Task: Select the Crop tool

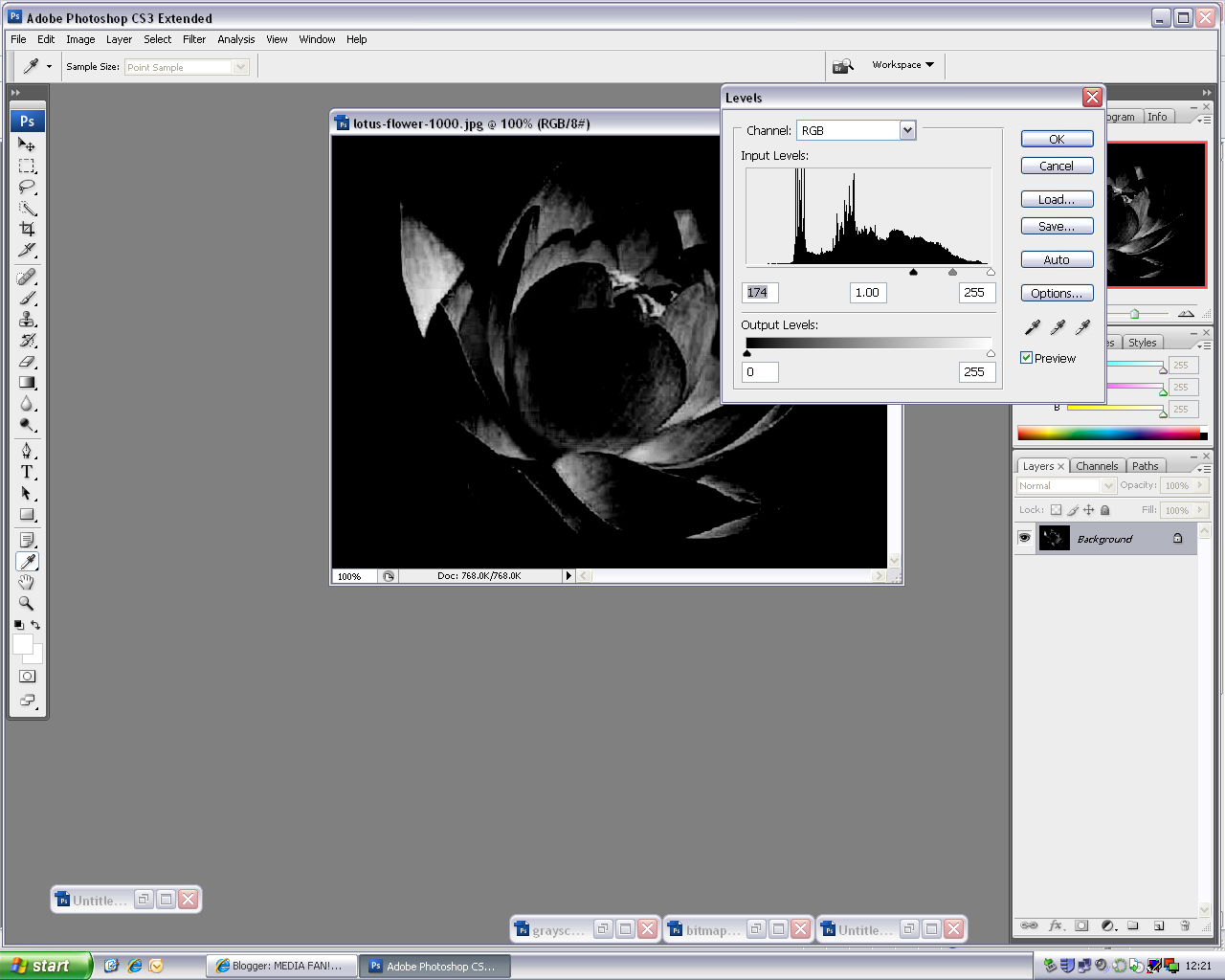Action: [27, 229]
